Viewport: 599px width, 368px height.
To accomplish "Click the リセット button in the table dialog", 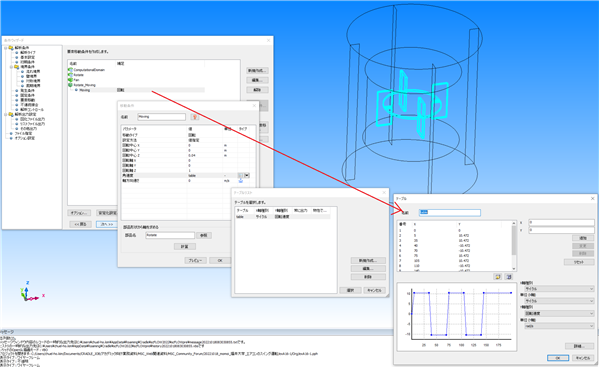I will pyautogui.click(x=579, y=262).
